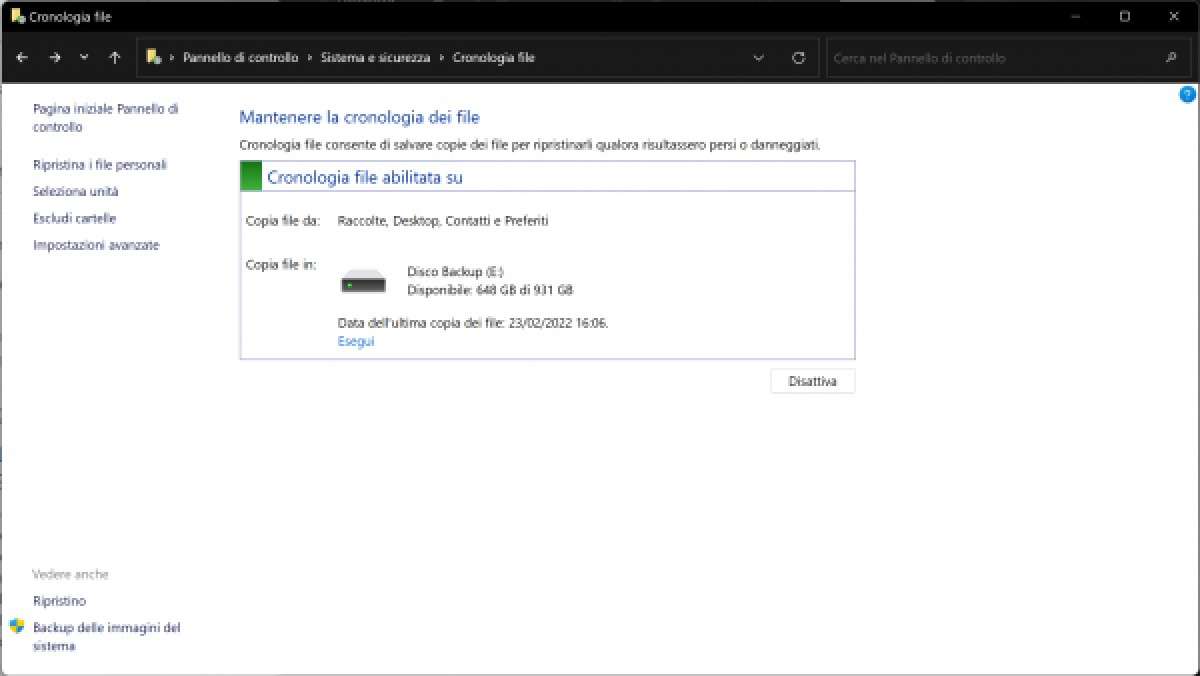This screenshot has height=676, width=1200.
Task: Open Impostazioni avanzate in sidebar
Action: pyautogui.click(x=96, y=246)
